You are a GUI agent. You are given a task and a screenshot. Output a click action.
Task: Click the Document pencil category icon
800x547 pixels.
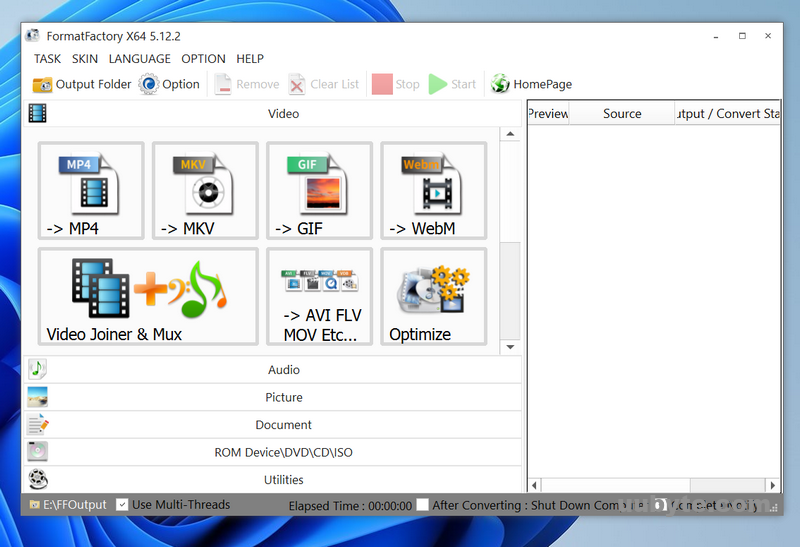(38, 425)
